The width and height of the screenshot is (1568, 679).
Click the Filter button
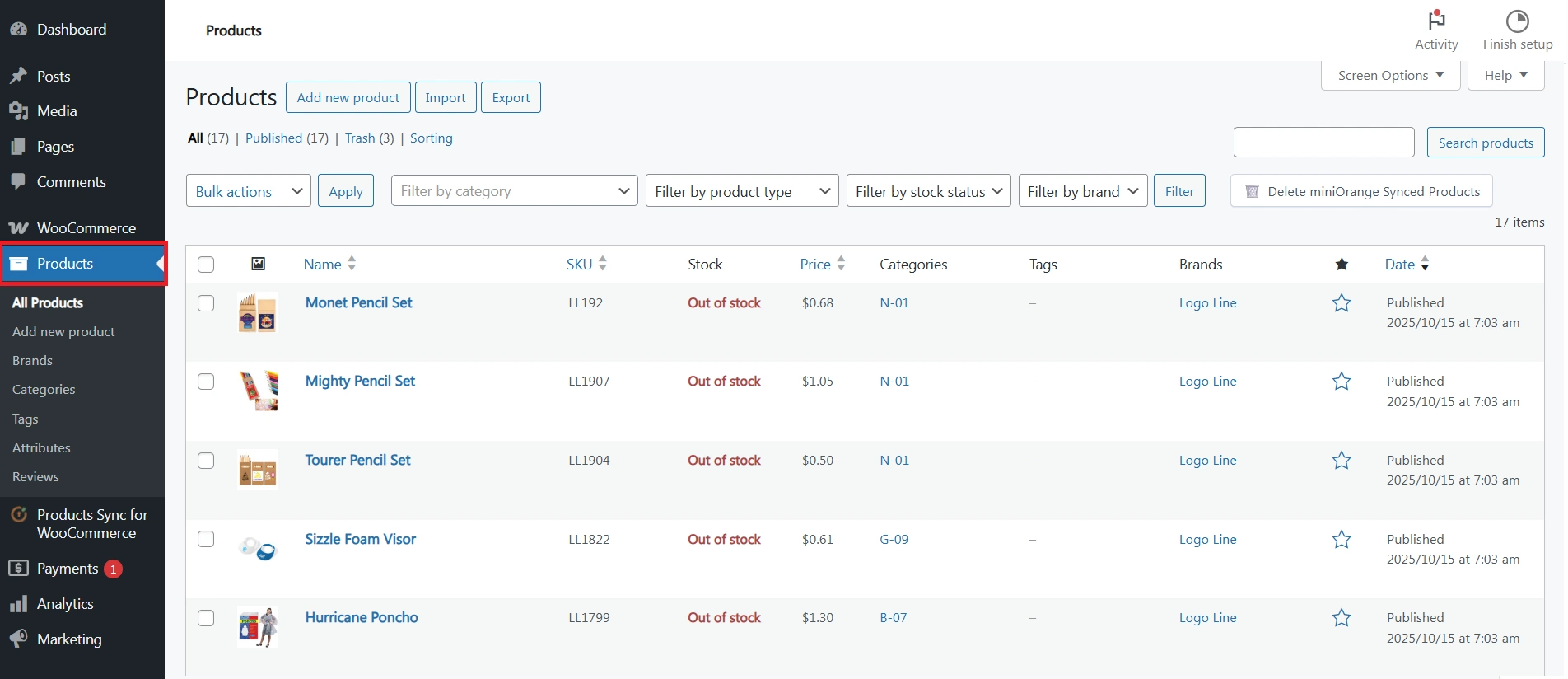coord(1179,191)
